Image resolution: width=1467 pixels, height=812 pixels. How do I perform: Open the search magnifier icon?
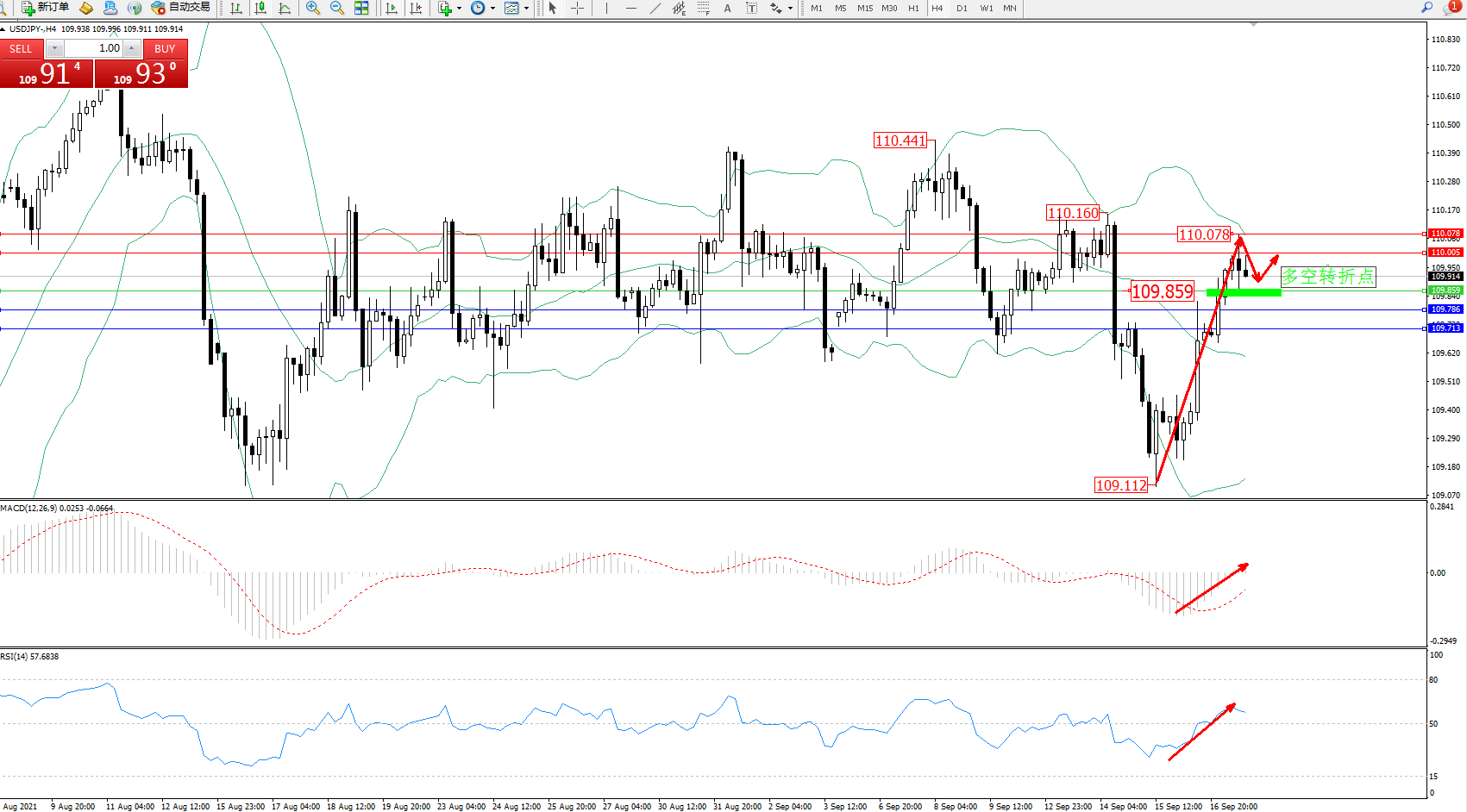point(1426,8)
